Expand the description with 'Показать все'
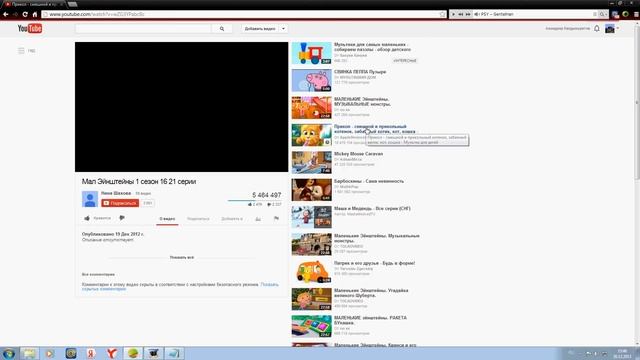This screenshot has width=640, height=360. [x=182, y=258]
